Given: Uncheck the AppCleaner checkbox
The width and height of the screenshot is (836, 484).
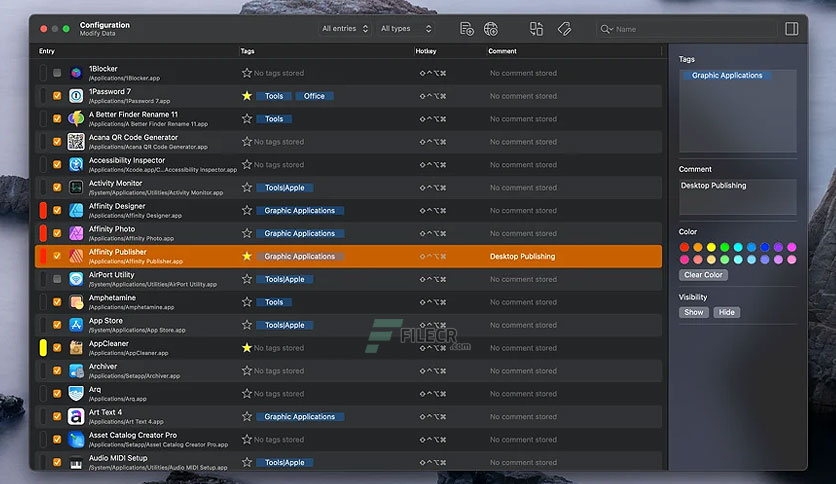Looking at the screenshot, I should pyautogui.click(x=57, y=348).
